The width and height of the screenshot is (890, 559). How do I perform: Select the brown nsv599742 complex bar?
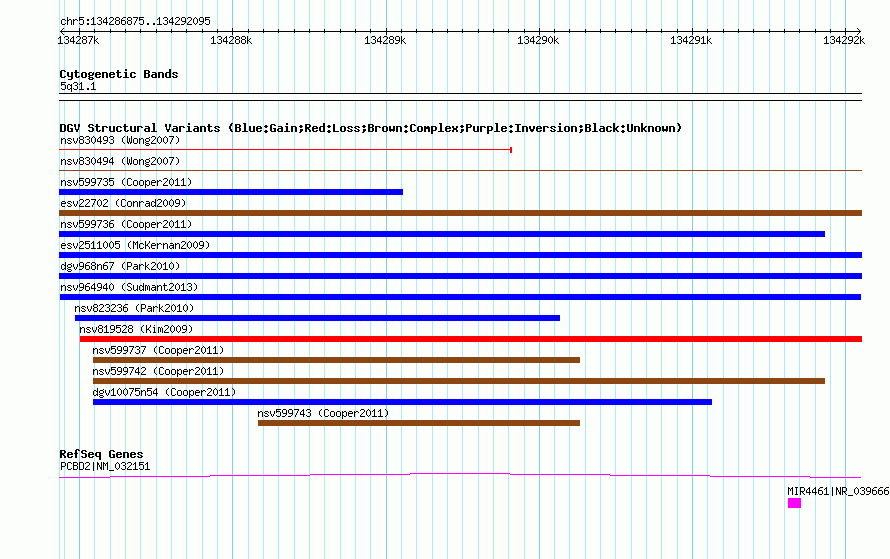pyautogui.click(x=459, y=381)
